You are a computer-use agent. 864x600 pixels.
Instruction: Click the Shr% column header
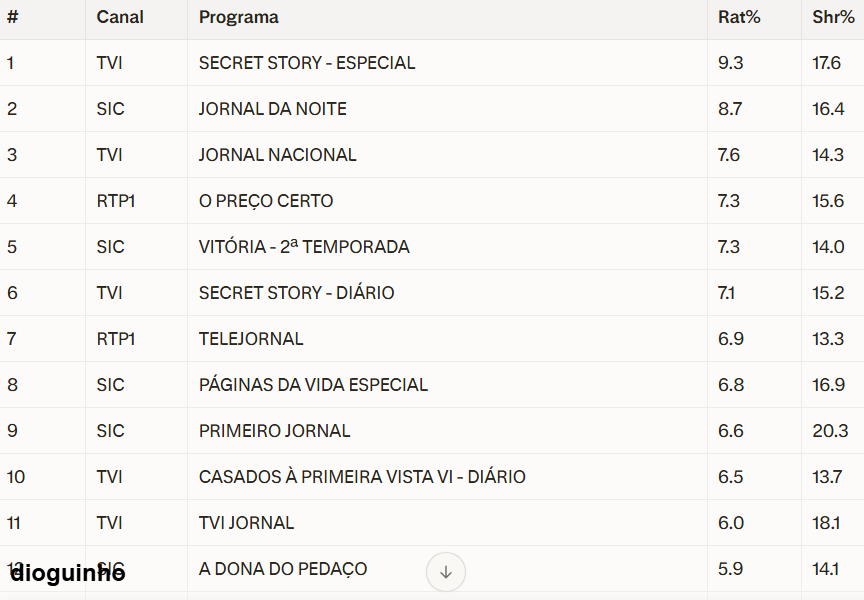pyautogui.click(x=833, y=17)
